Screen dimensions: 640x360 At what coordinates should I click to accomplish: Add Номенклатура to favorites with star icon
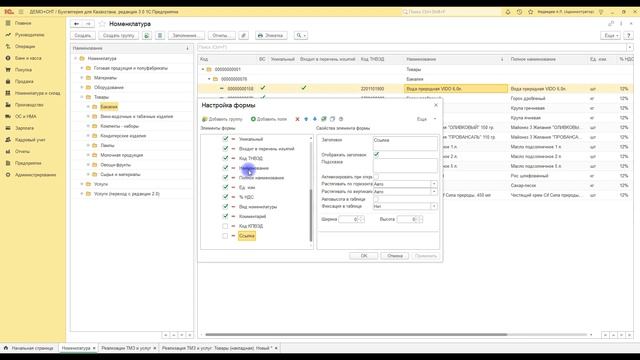(102, 24)
